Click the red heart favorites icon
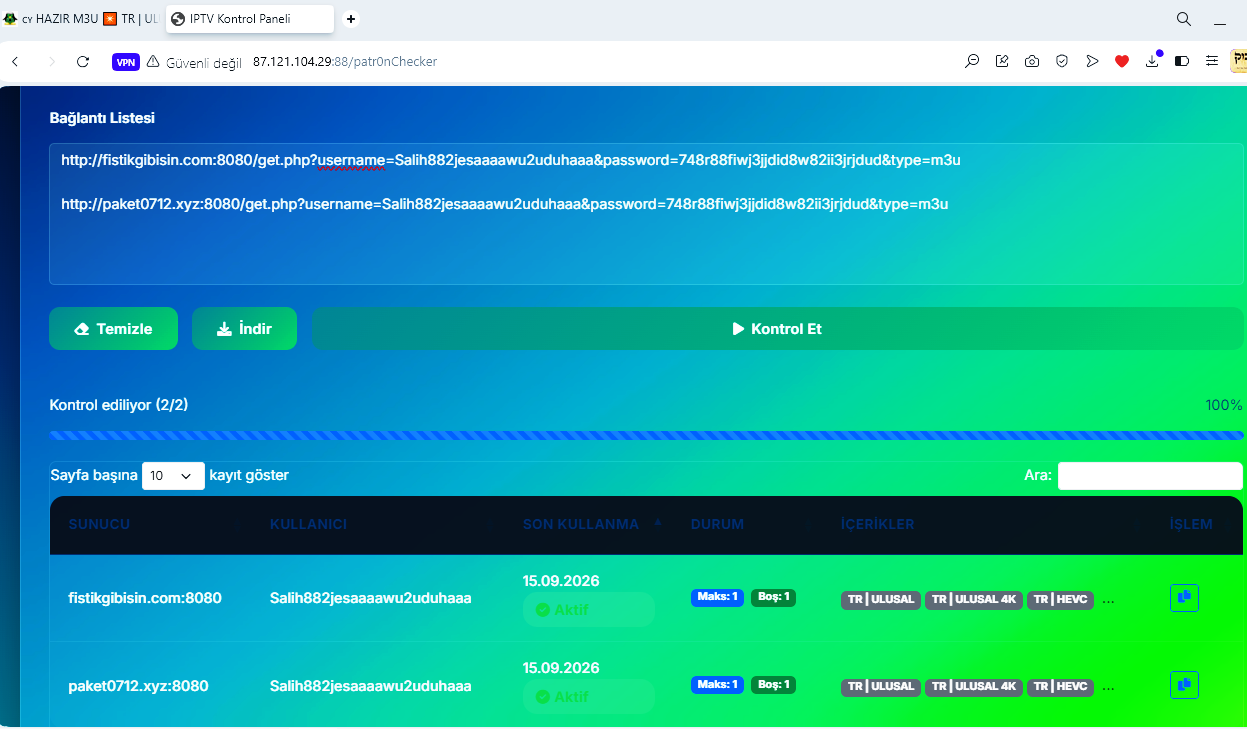Image resolution: width=1247 pixels, height=729 pixels. click(1122, 61)
